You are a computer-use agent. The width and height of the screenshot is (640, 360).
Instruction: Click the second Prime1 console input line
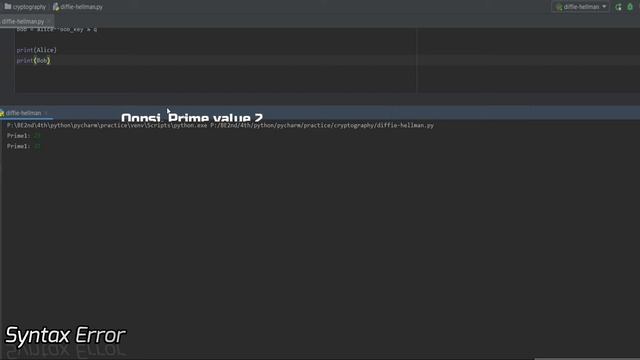(x=23, y=146)
